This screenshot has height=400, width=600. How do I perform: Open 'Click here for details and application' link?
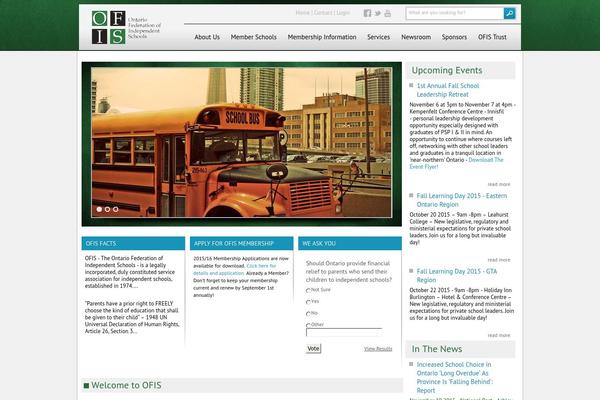234,269
